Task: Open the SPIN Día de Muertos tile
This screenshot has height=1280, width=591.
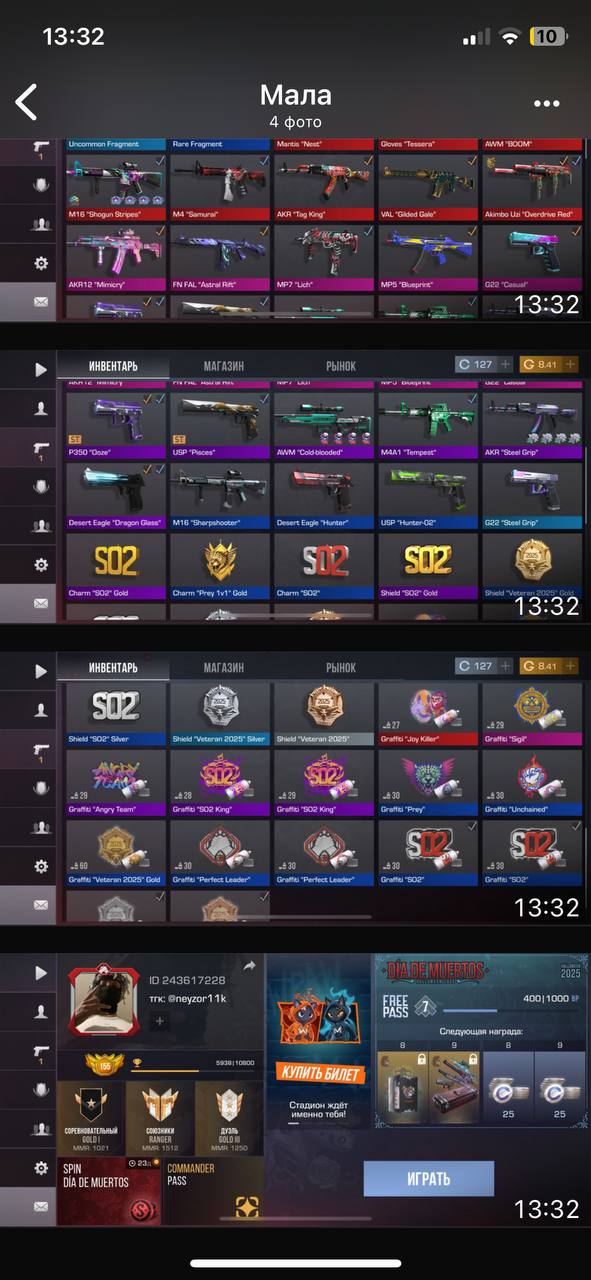Action: click(x=108, y=1191)
